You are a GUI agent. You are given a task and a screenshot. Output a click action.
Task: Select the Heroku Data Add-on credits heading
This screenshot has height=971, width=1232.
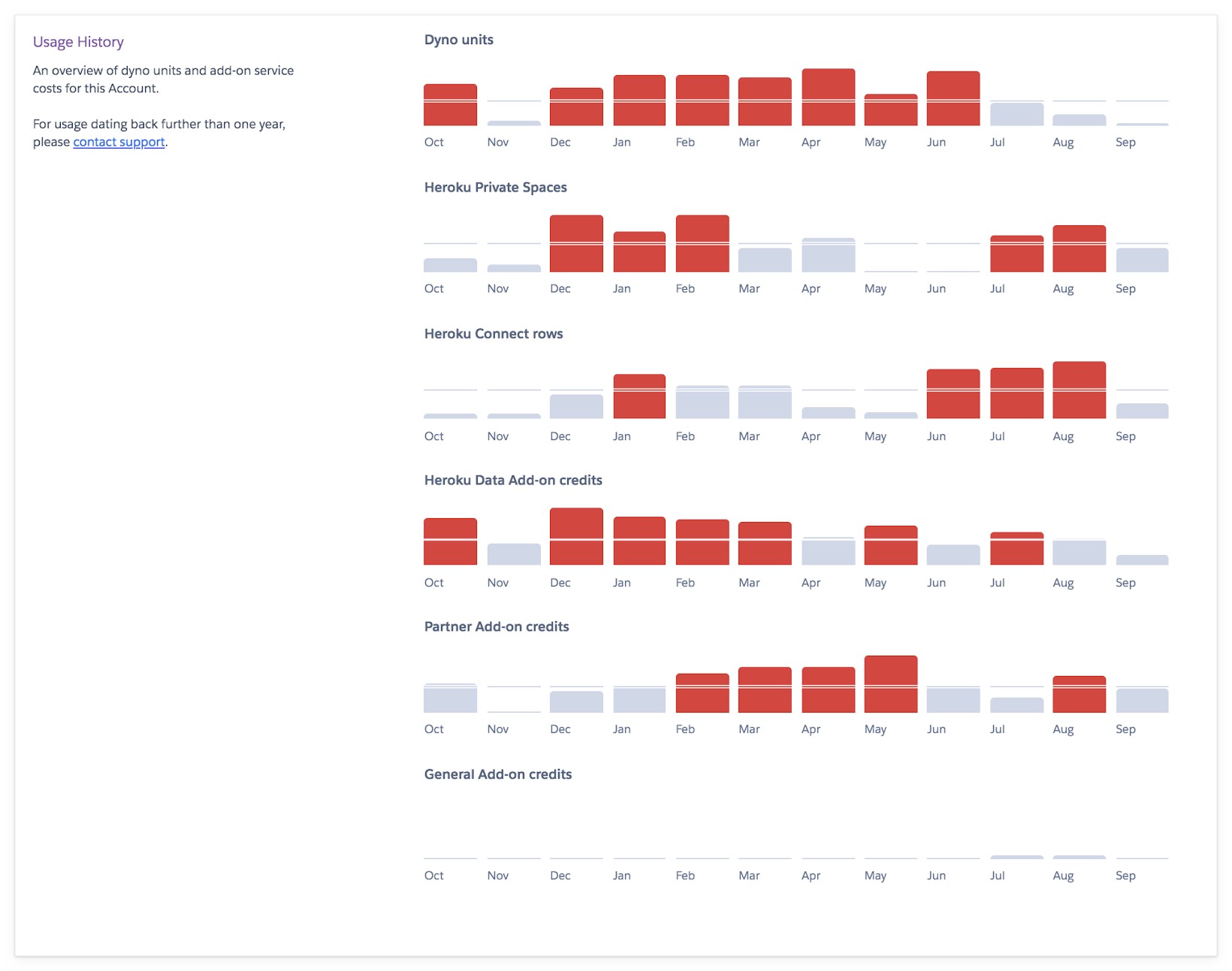[x=514, y=480]
